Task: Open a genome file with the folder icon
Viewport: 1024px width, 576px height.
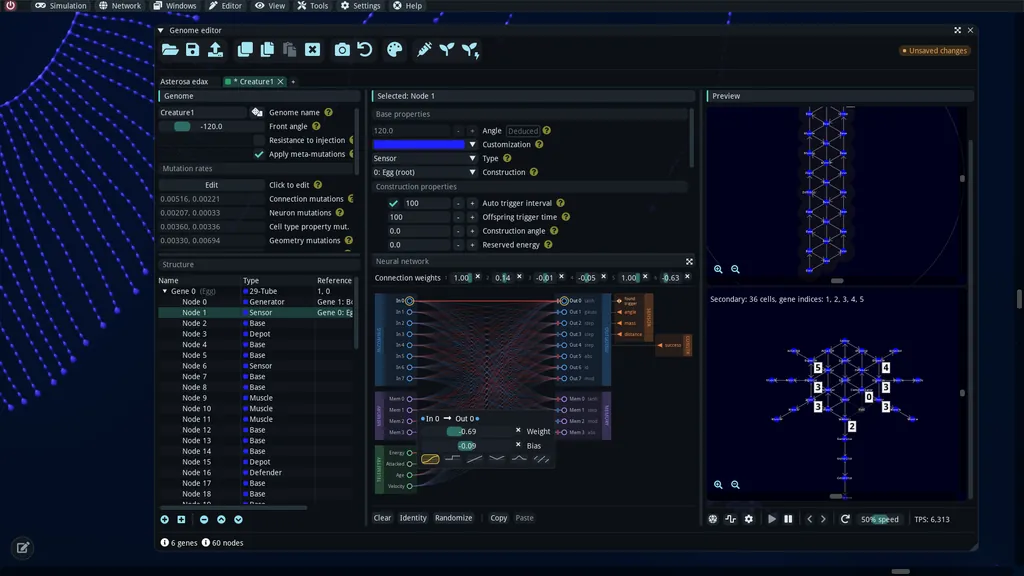Action: tap(170, 50)
